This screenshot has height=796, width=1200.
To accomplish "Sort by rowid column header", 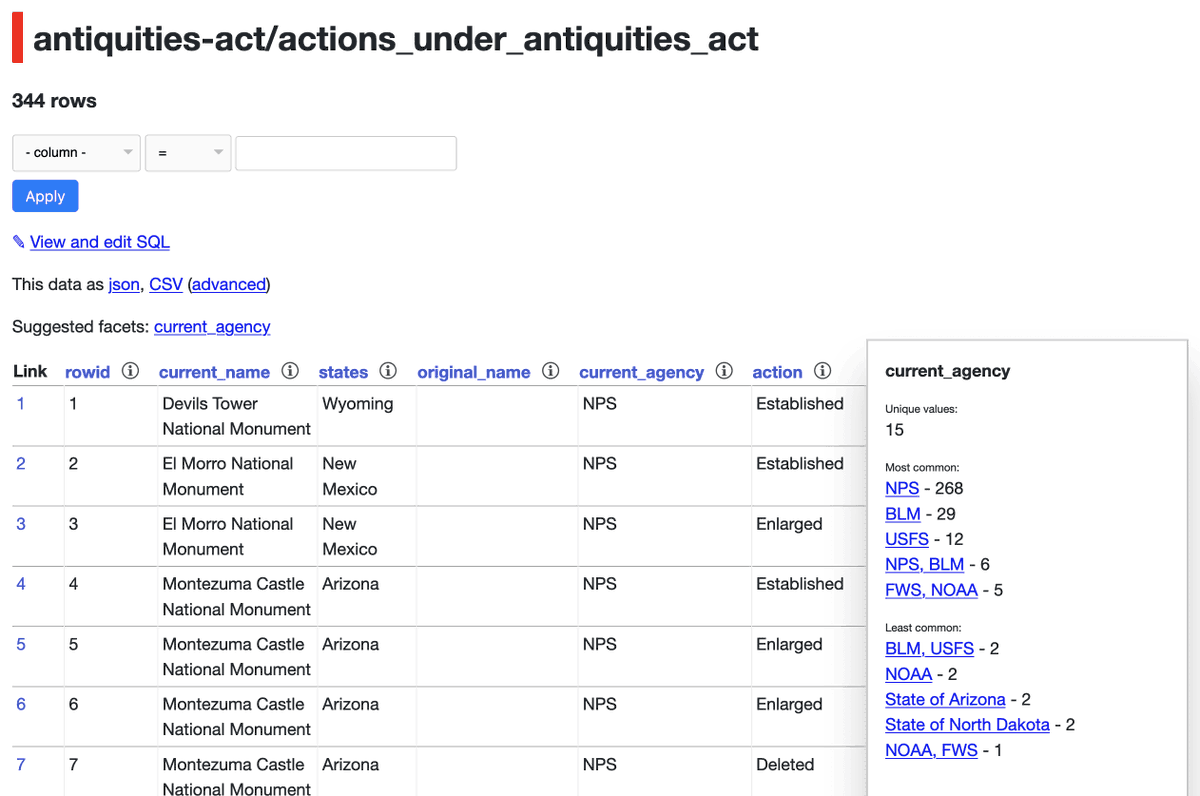I will coord(88,372).
